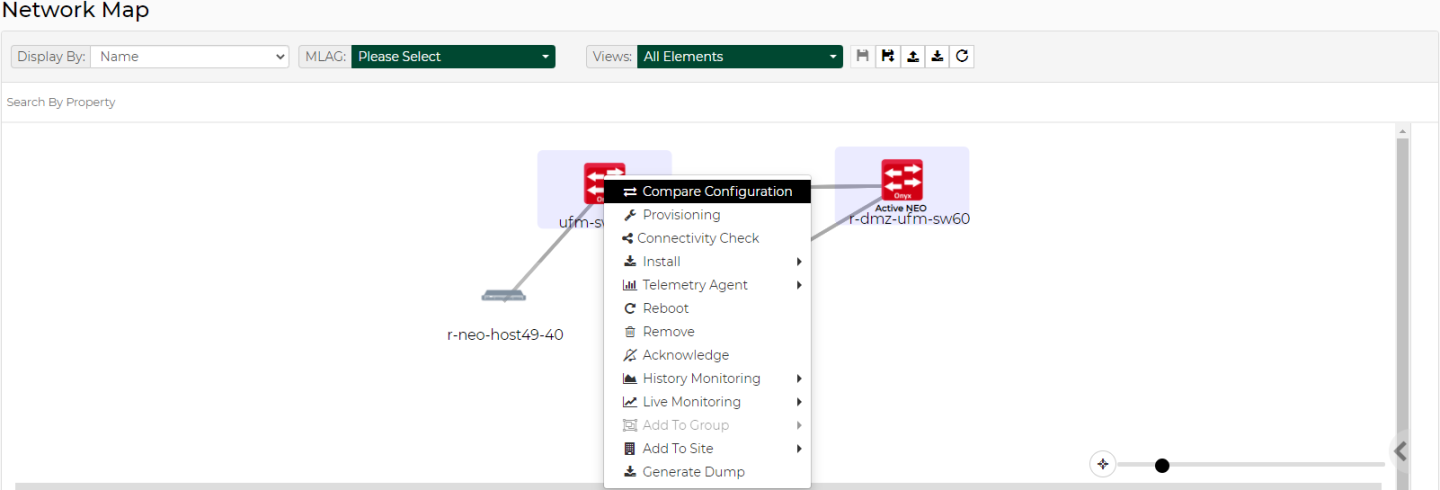Expand the side panel chevron
The height and width of the screenshot is (490, 1440).
point(1401,452)
